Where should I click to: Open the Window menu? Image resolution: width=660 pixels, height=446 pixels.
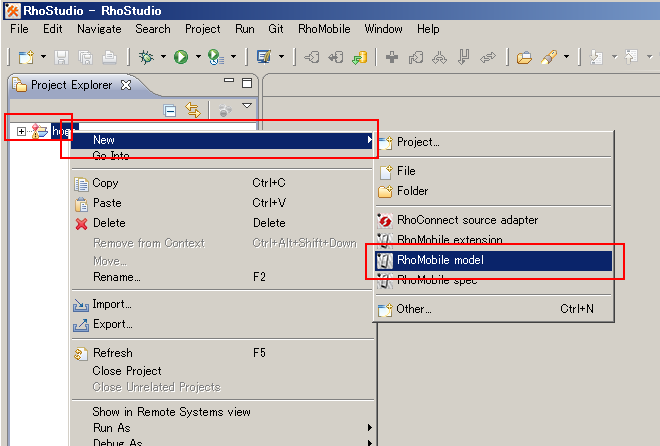(x=383, y=29)
